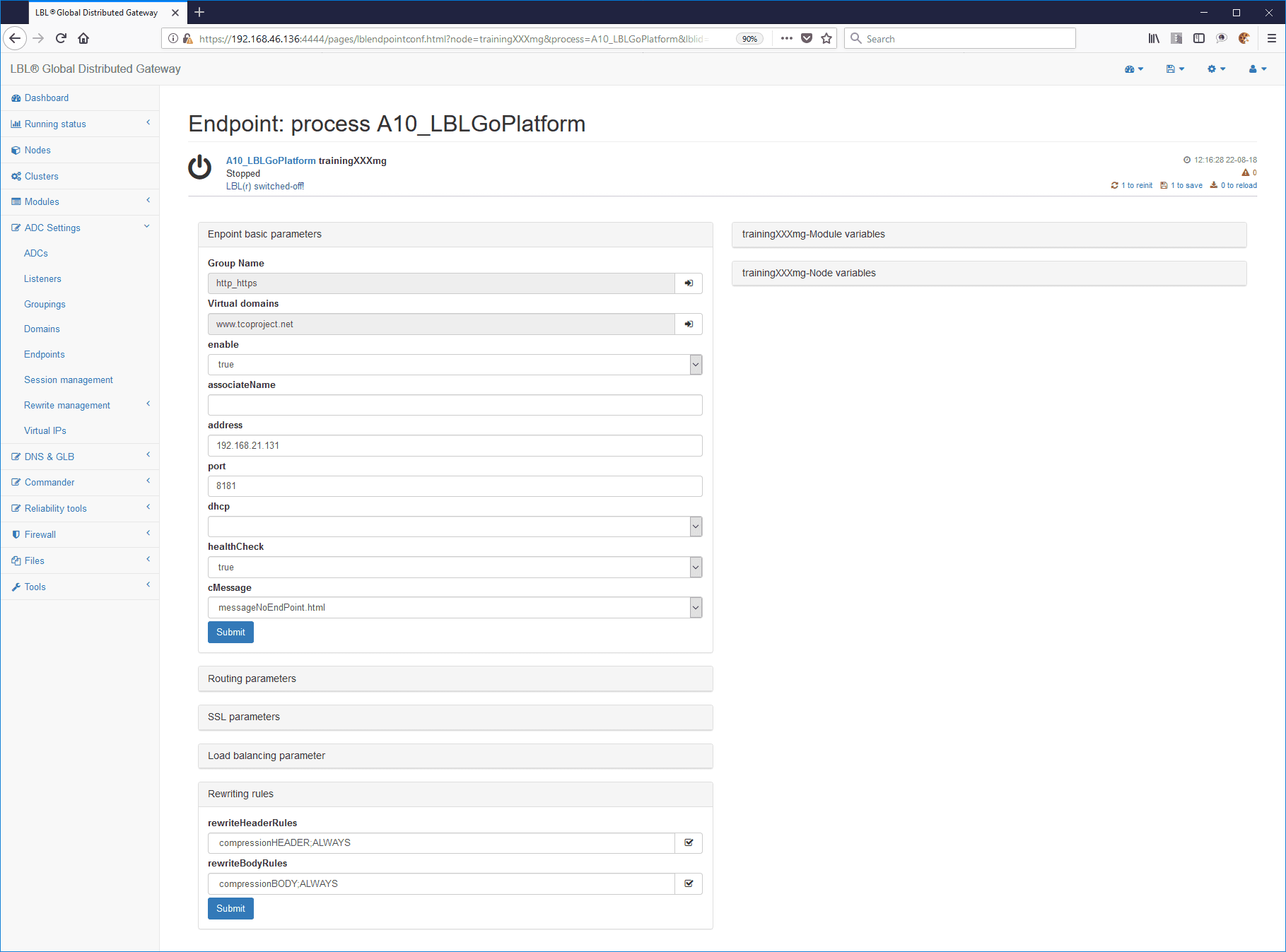Submit the endpoint basic parameters form
Viewport: 1286px width, 952px height.
point(230,633)
